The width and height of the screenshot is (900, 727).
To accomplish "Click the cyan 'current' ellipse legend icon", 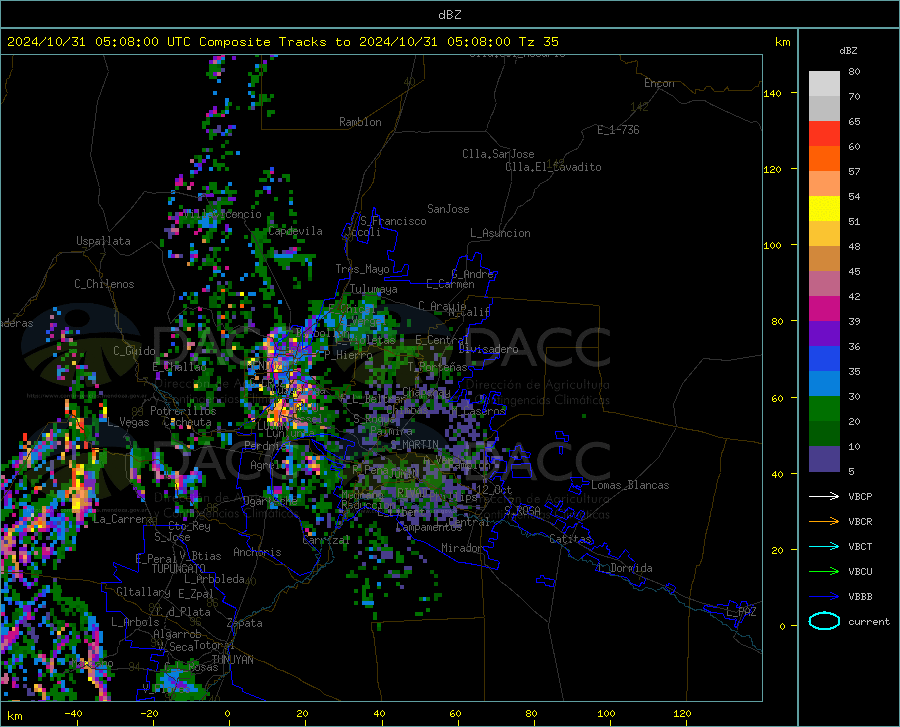I will (x=824, y=621).
